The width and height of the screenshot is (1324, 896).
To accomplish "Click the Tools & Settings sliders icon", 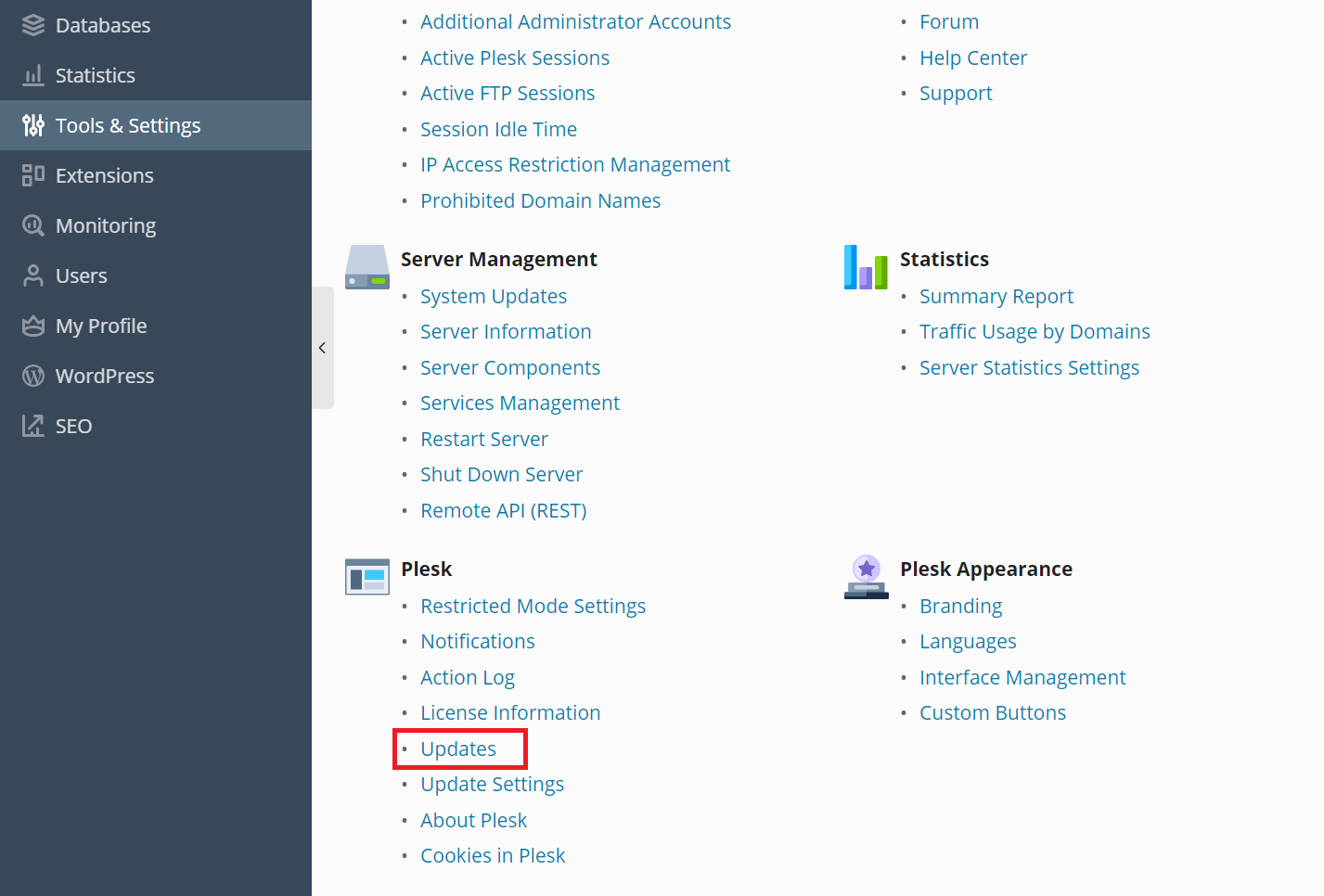I will coord(33,125).
